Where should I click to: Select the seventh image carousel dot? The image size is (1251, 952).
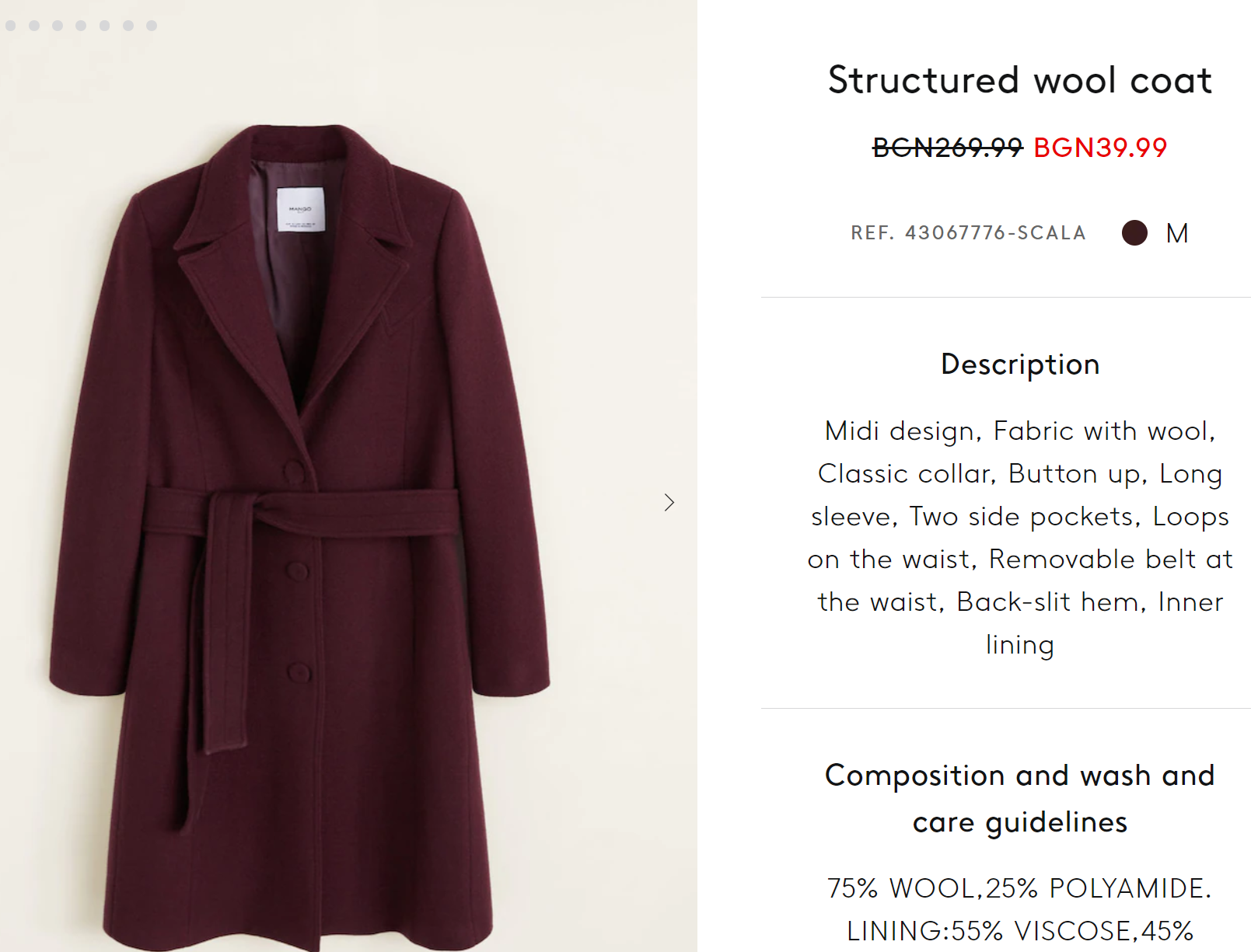[152, 26]
